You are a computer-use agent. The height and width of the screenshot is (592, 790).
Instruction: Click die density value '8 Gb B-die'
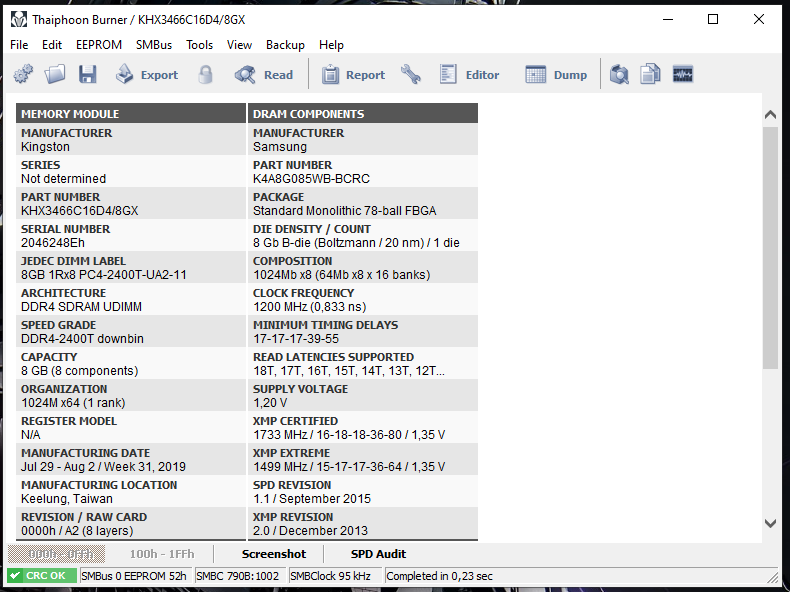283,243
